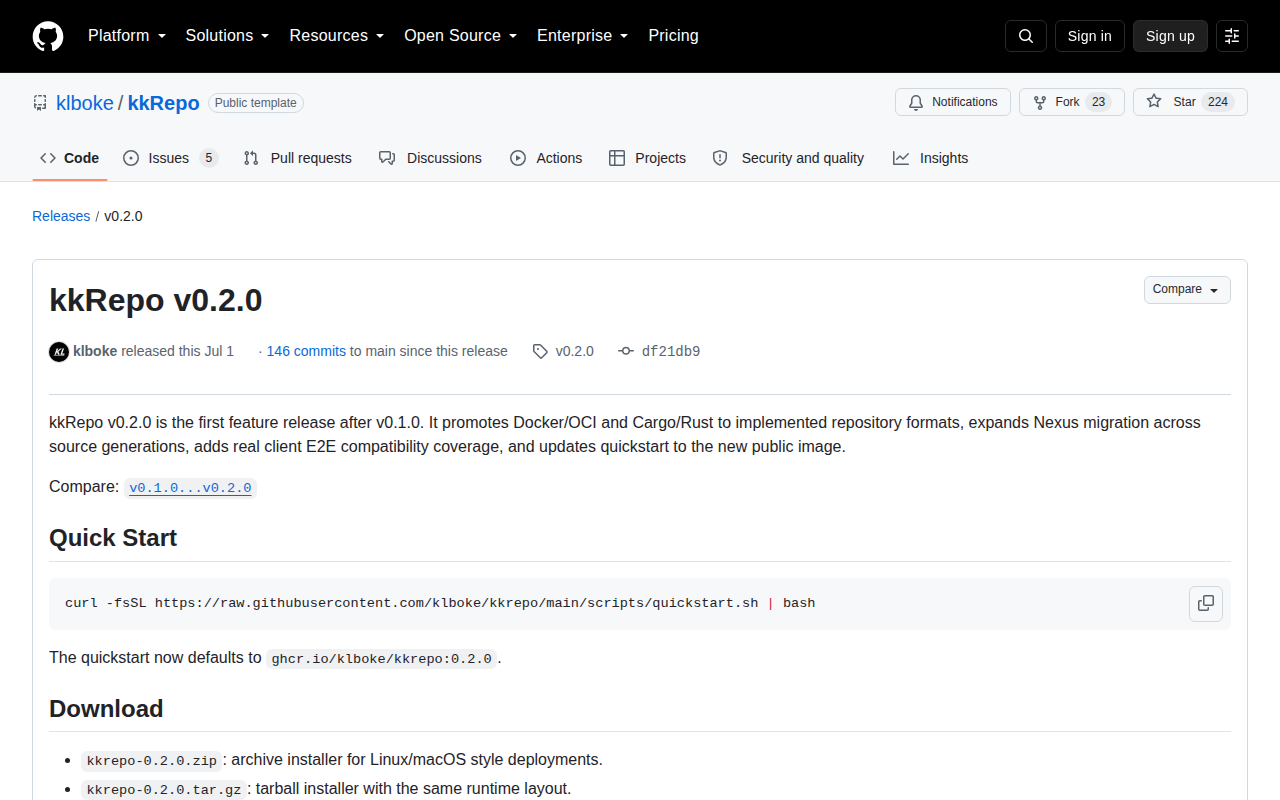Open the klboke owner link
The width and height of the screenshot is (1280, 800).
pyautogui.click(x=85, y=103)
